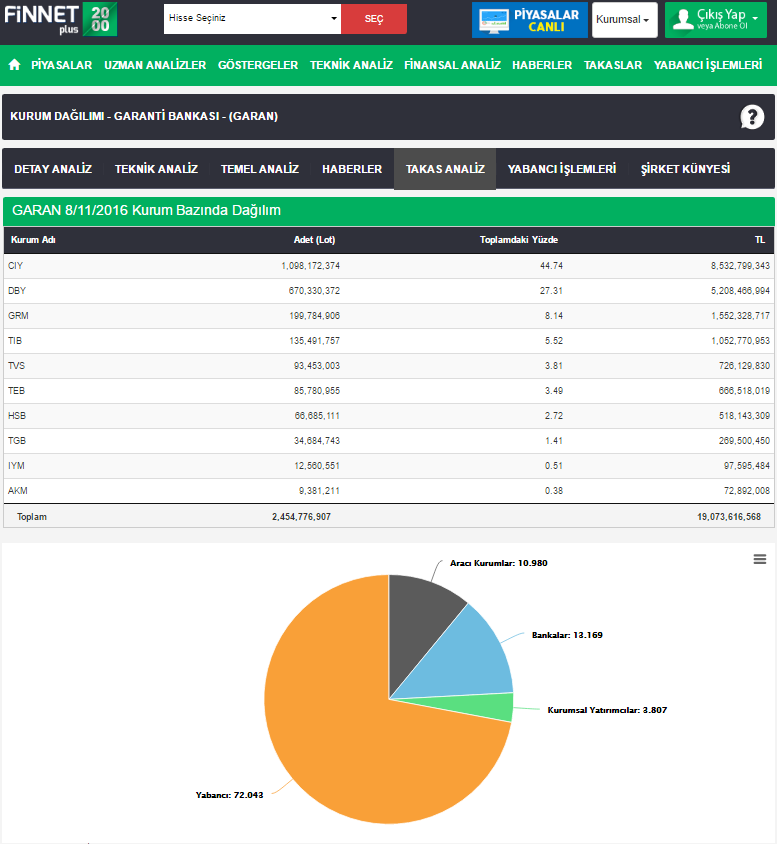Select the CIY row name

[x=16, y=266]
